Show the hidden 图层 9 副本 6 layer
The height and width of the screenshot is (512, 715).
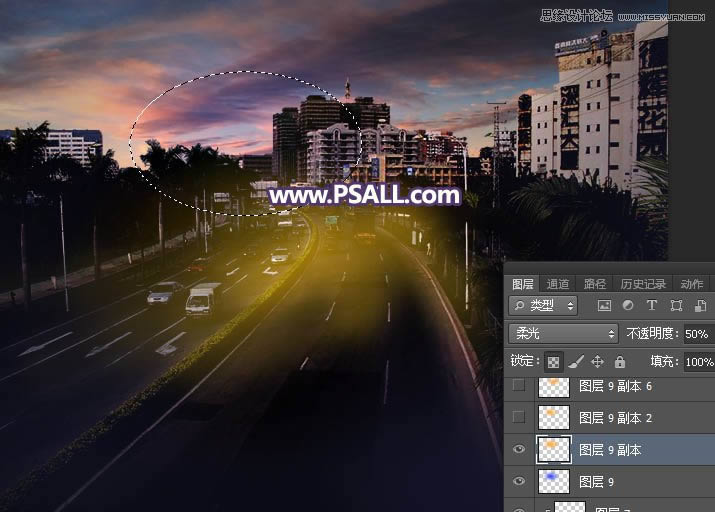coord(518,386)
